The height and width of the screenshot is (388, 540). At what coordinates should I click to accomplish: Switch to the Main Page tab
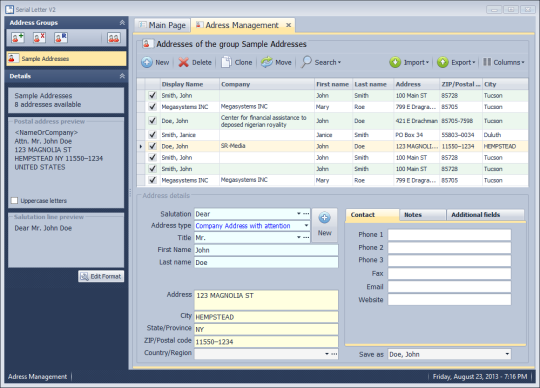pos(162,25)
